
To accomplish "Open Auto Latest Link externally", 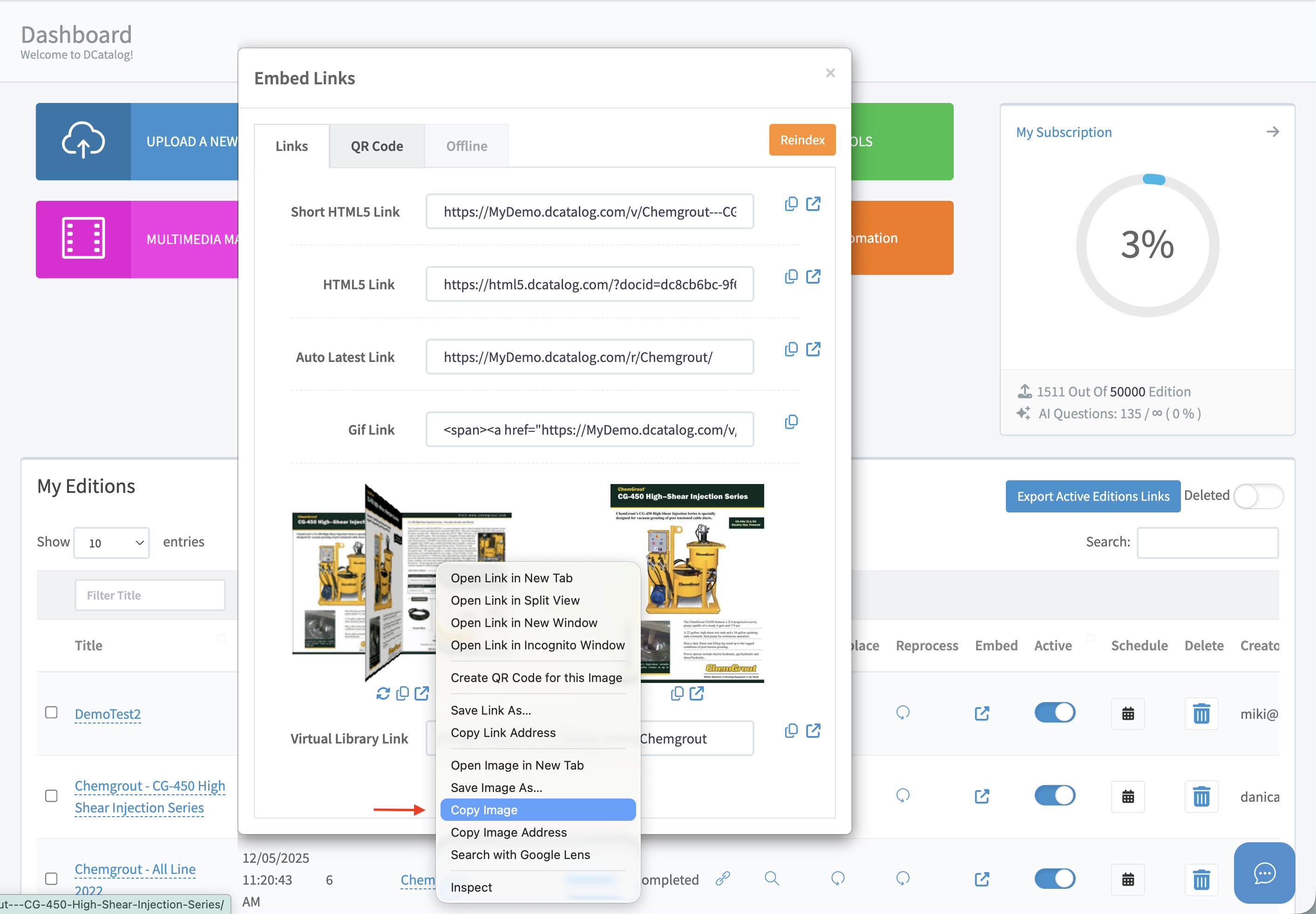I will pos(813,349).
